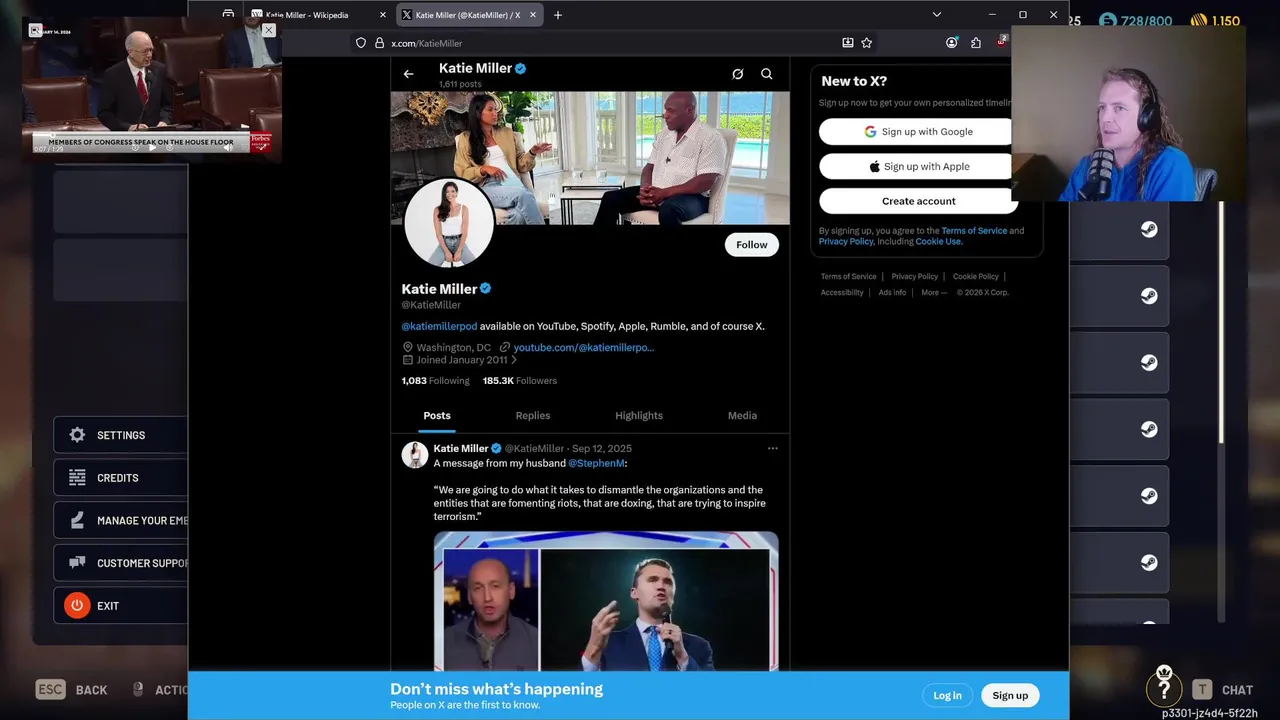Click Exit in the game menu

(x=121, y=606)
